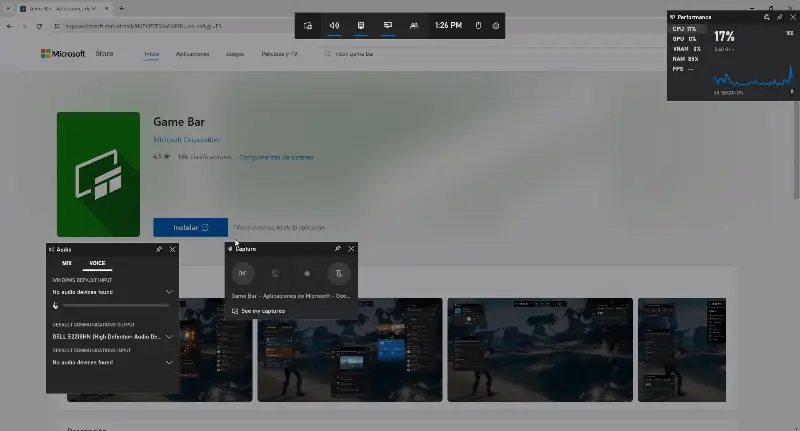Open Aplicaciones in store navigation
The width and height of the screenshot is (800, 431).
click(x=192, y=54)
